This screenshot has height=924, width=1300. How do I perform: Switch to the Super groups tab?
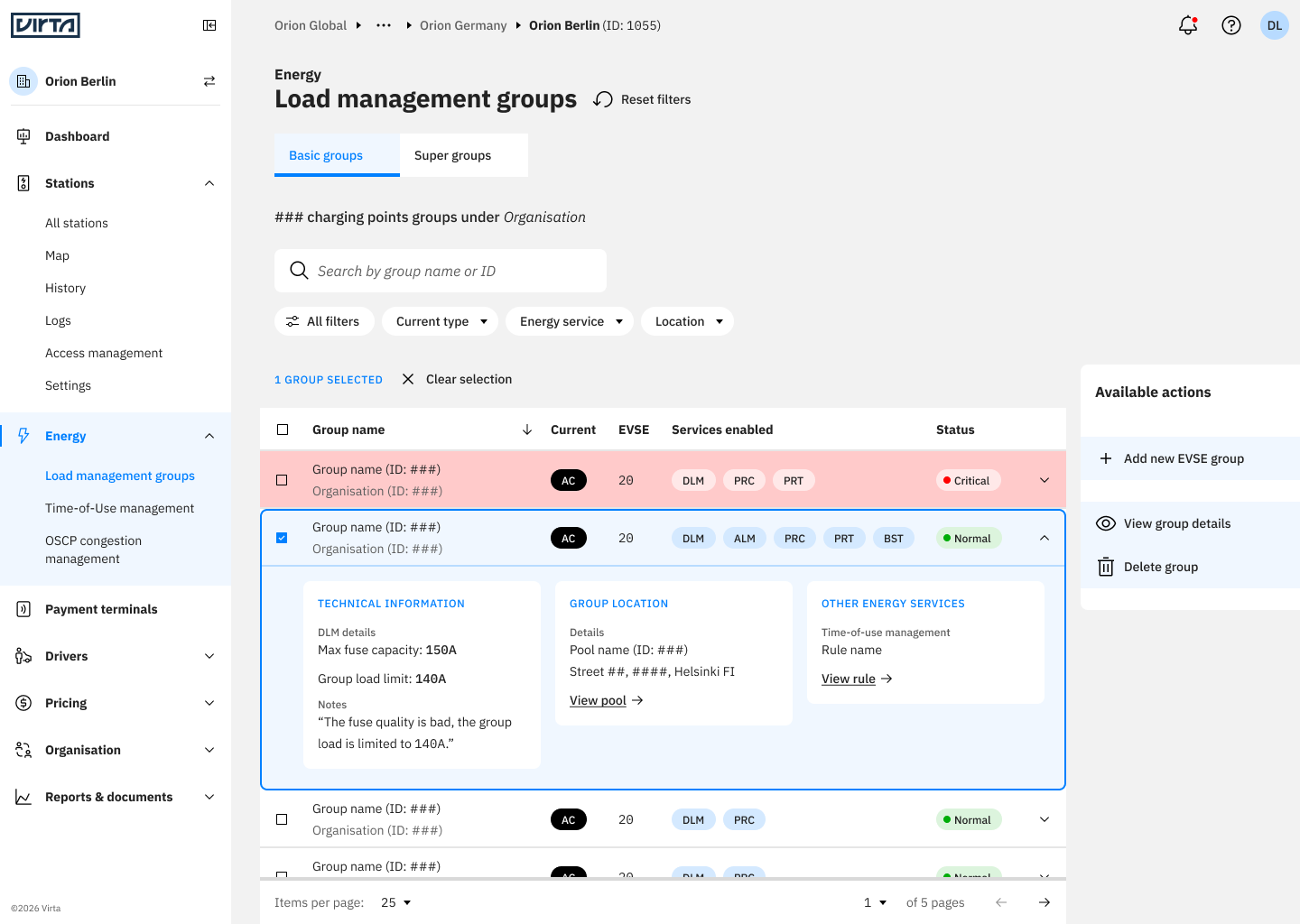click(464, 155)
